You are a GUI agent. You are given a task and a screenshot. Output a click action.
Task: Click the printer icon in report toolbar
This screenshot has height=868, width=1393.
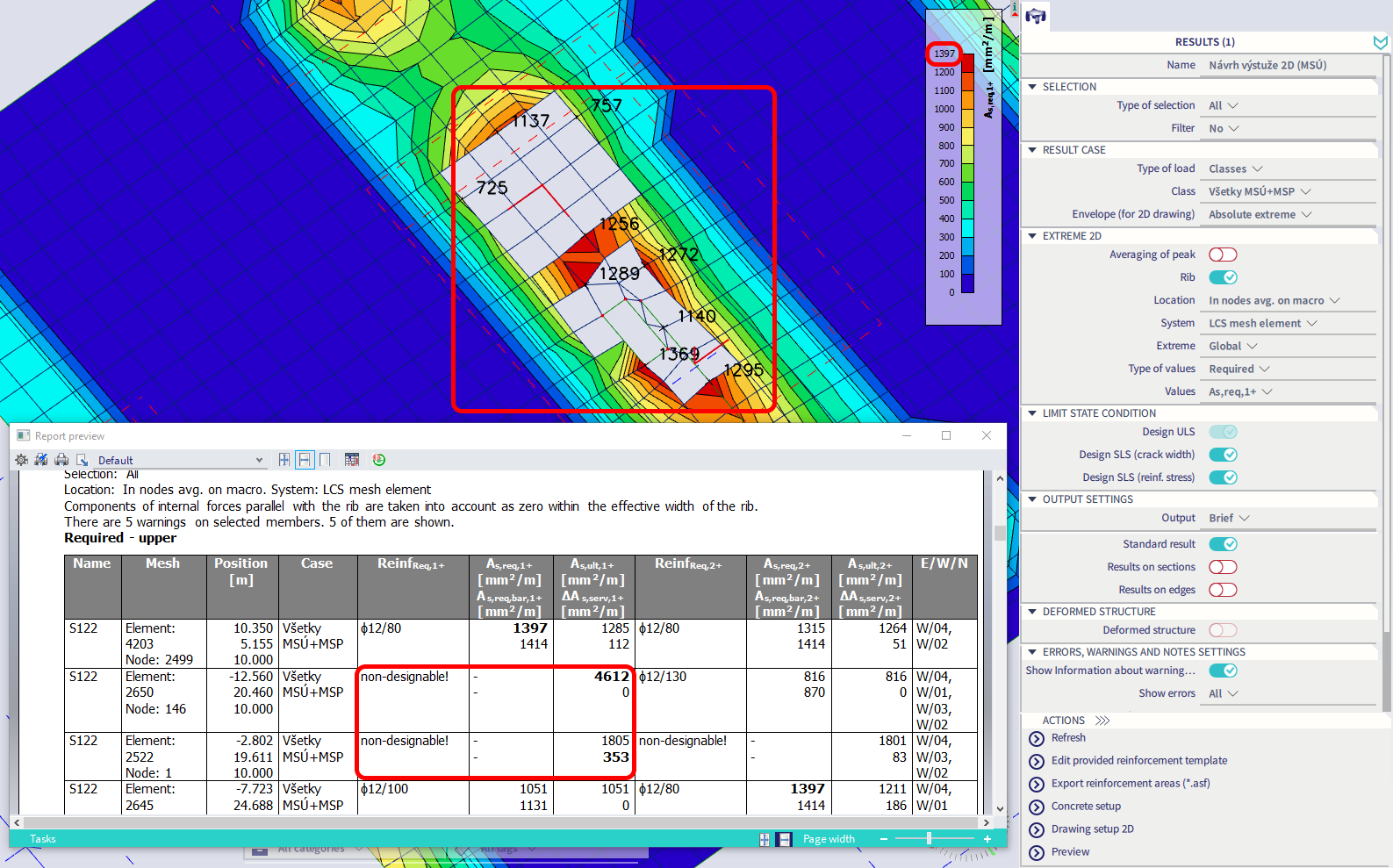click(61, 460)
